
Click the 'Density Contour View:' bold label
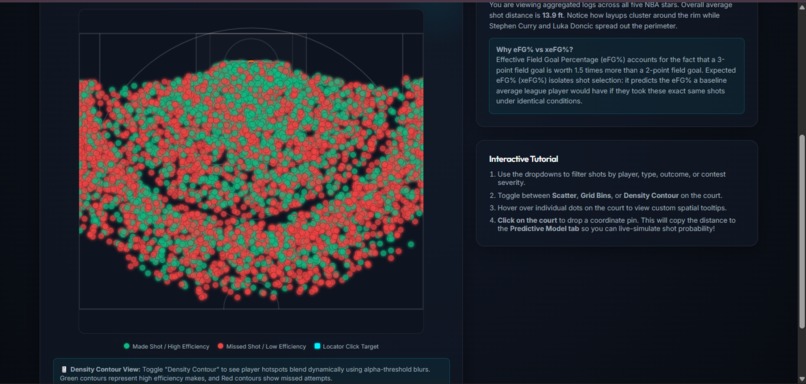coord(105,369)
